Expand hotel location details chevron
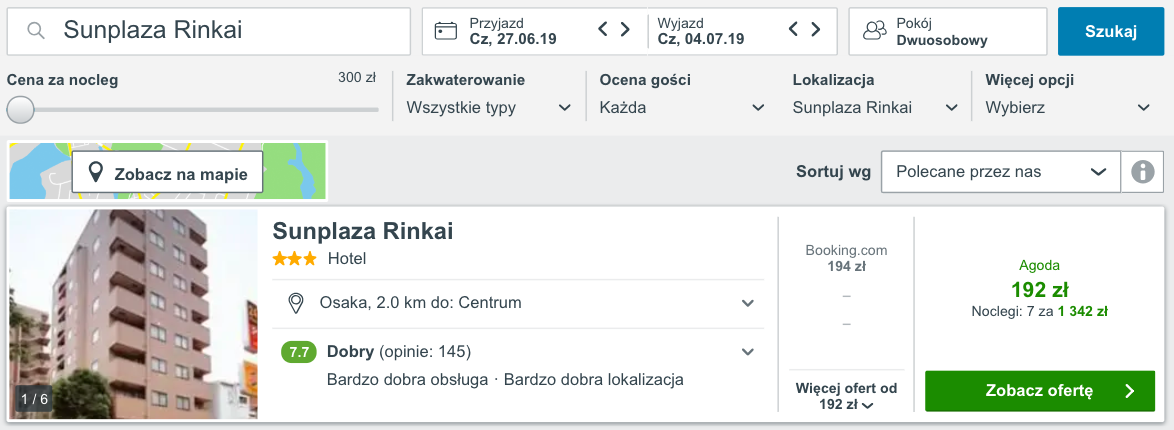Image resolution: width=1174 pixels, height=430 pixels. pyautogui.click(x=747, y=303)
